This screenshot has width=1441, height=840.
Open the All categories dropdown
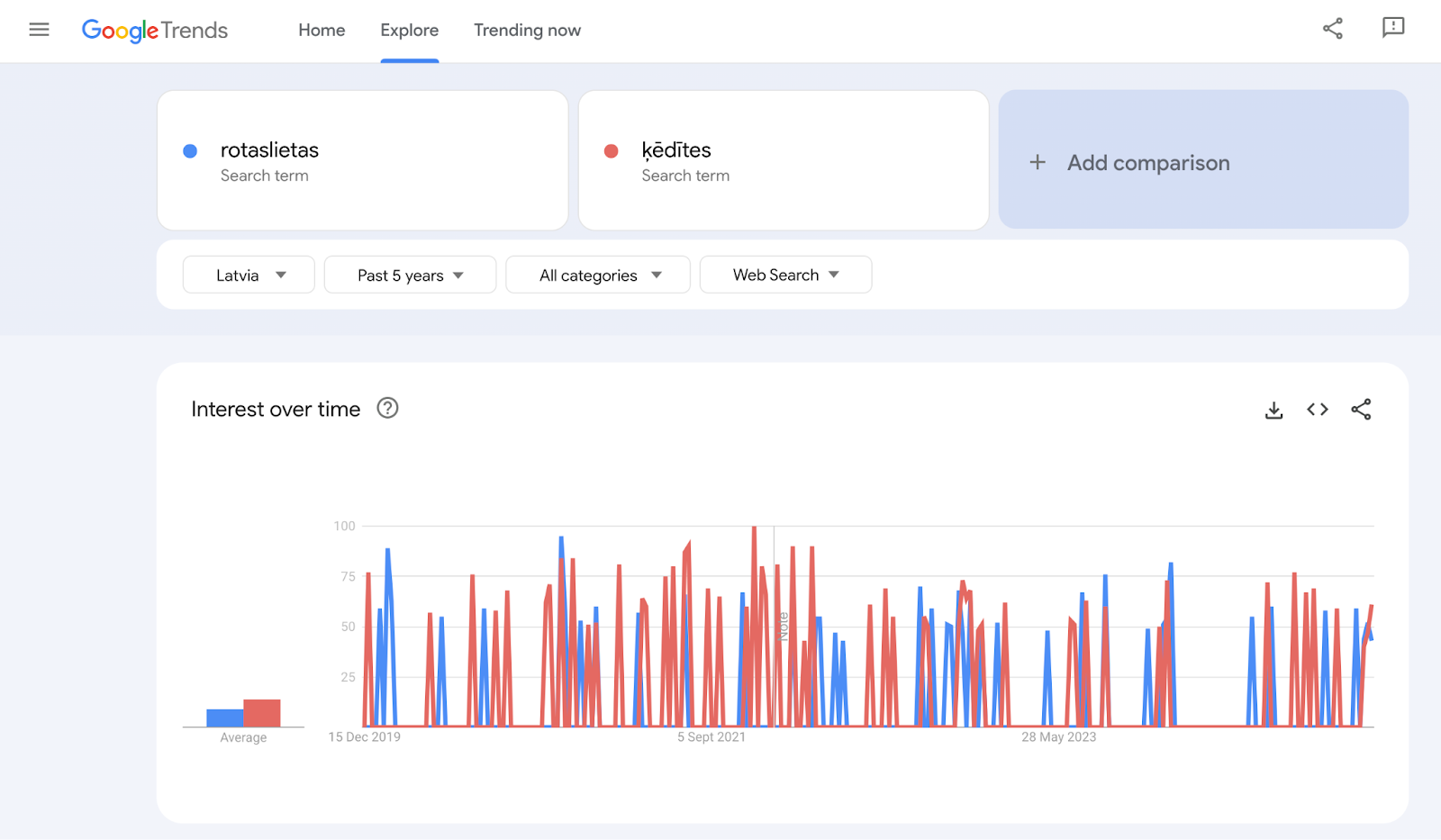coord(598,275)
